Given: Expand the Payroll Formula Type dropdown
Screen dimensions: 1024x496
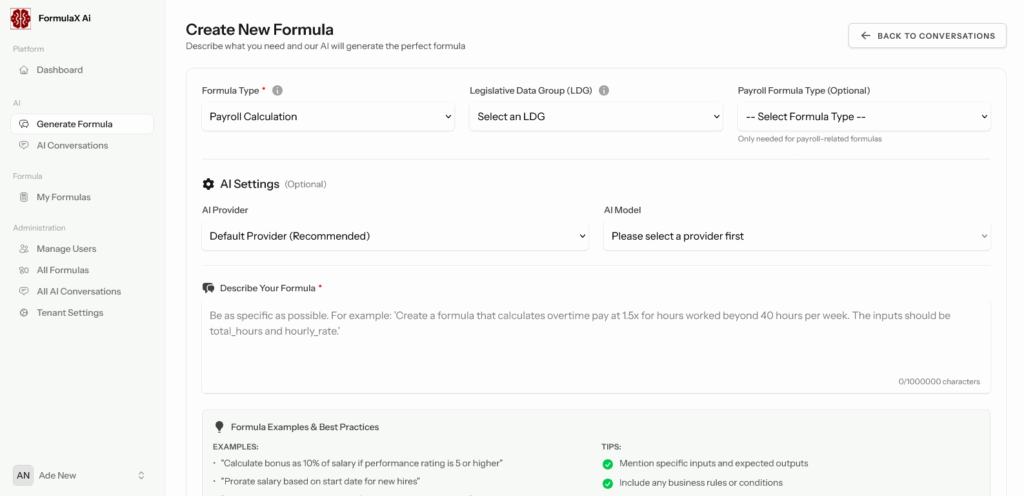Looking at the screenshot, I should pyautogui.click(x=864, y=117).
